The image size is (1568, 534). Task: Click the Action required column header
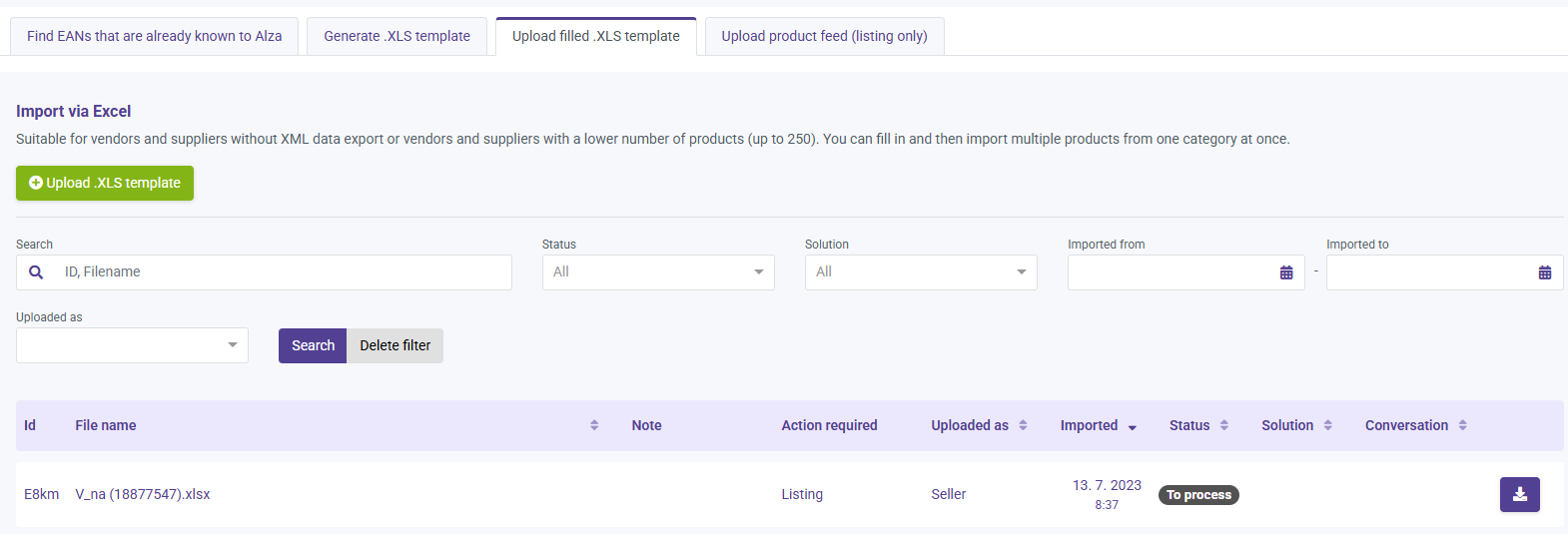point(829,425)
